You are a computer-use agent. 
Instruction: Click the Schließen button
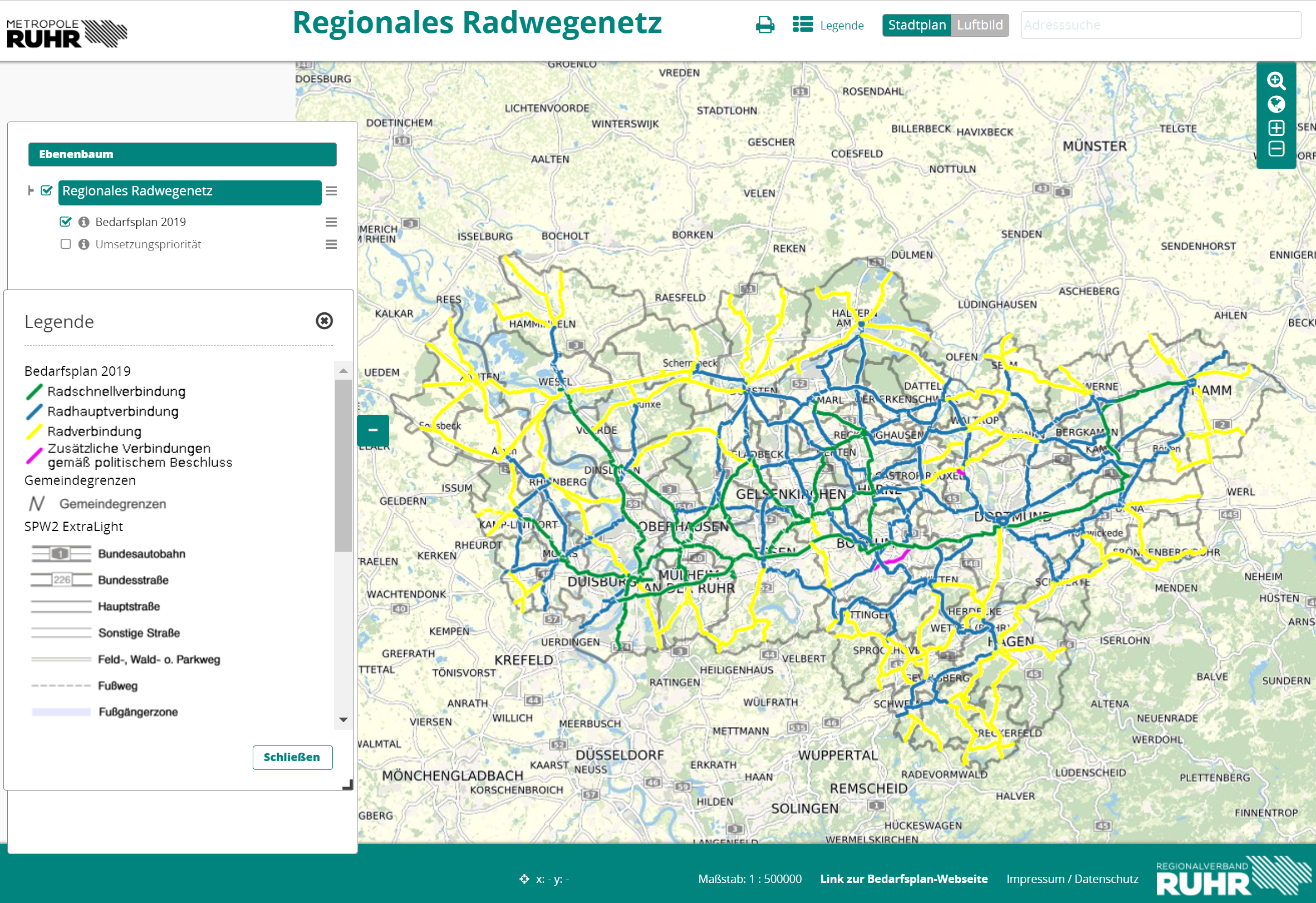[x=292, y=758]
